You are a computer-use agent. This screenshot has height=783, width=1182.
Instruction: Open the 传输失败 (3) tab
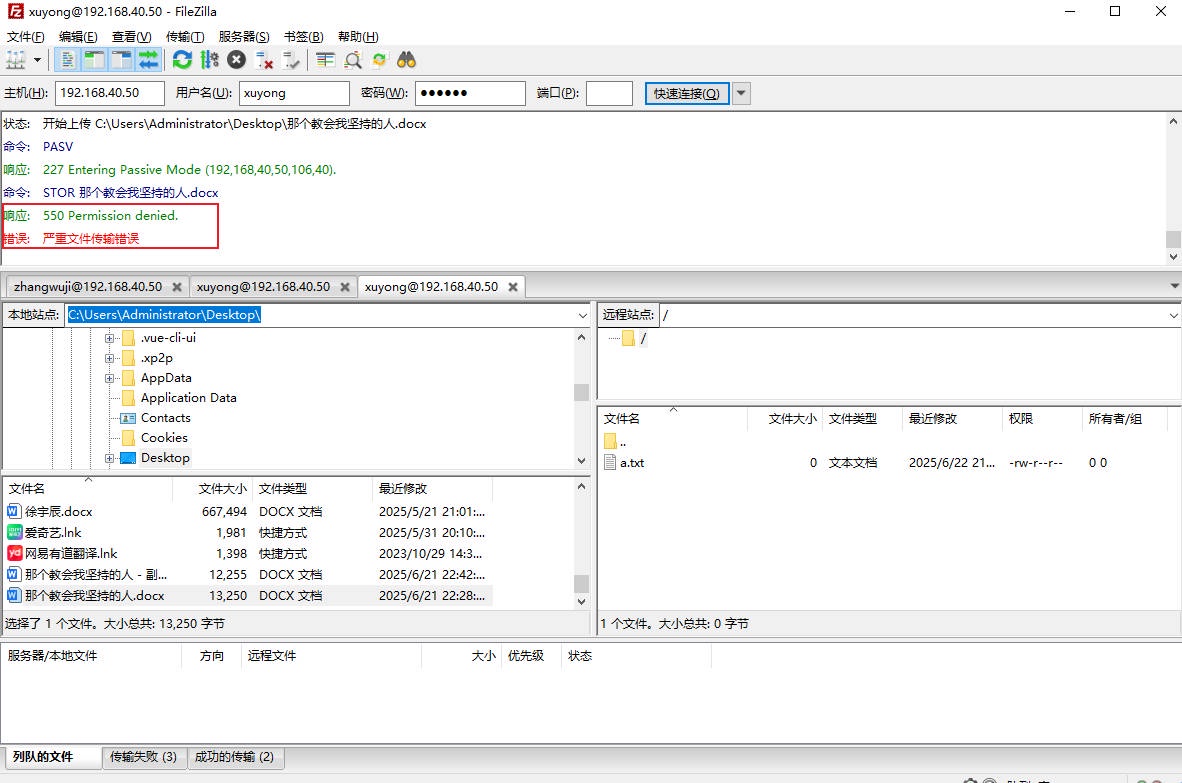pyautogui.click(x=144, y=757)
